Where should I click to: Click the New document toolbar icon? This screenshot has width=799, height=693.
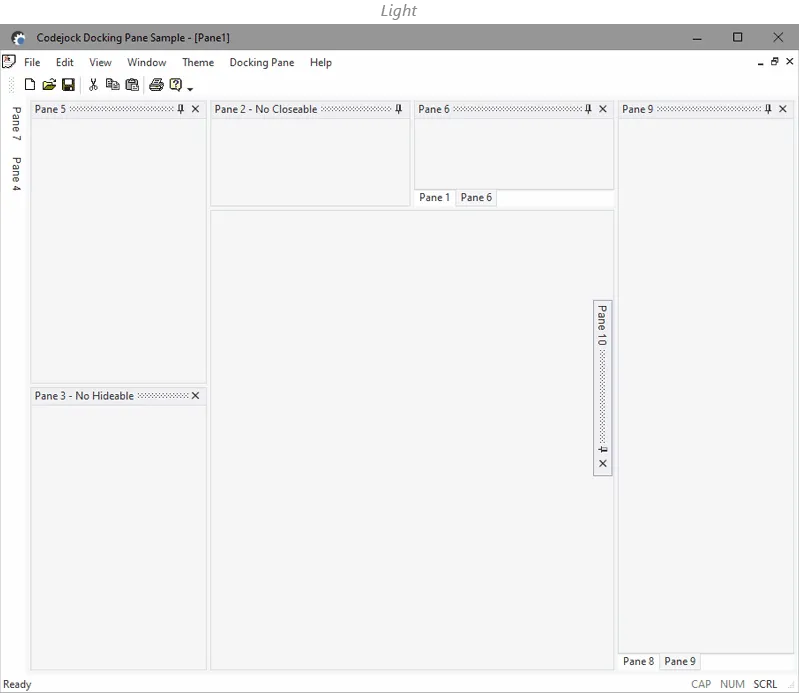coord(30,85)
